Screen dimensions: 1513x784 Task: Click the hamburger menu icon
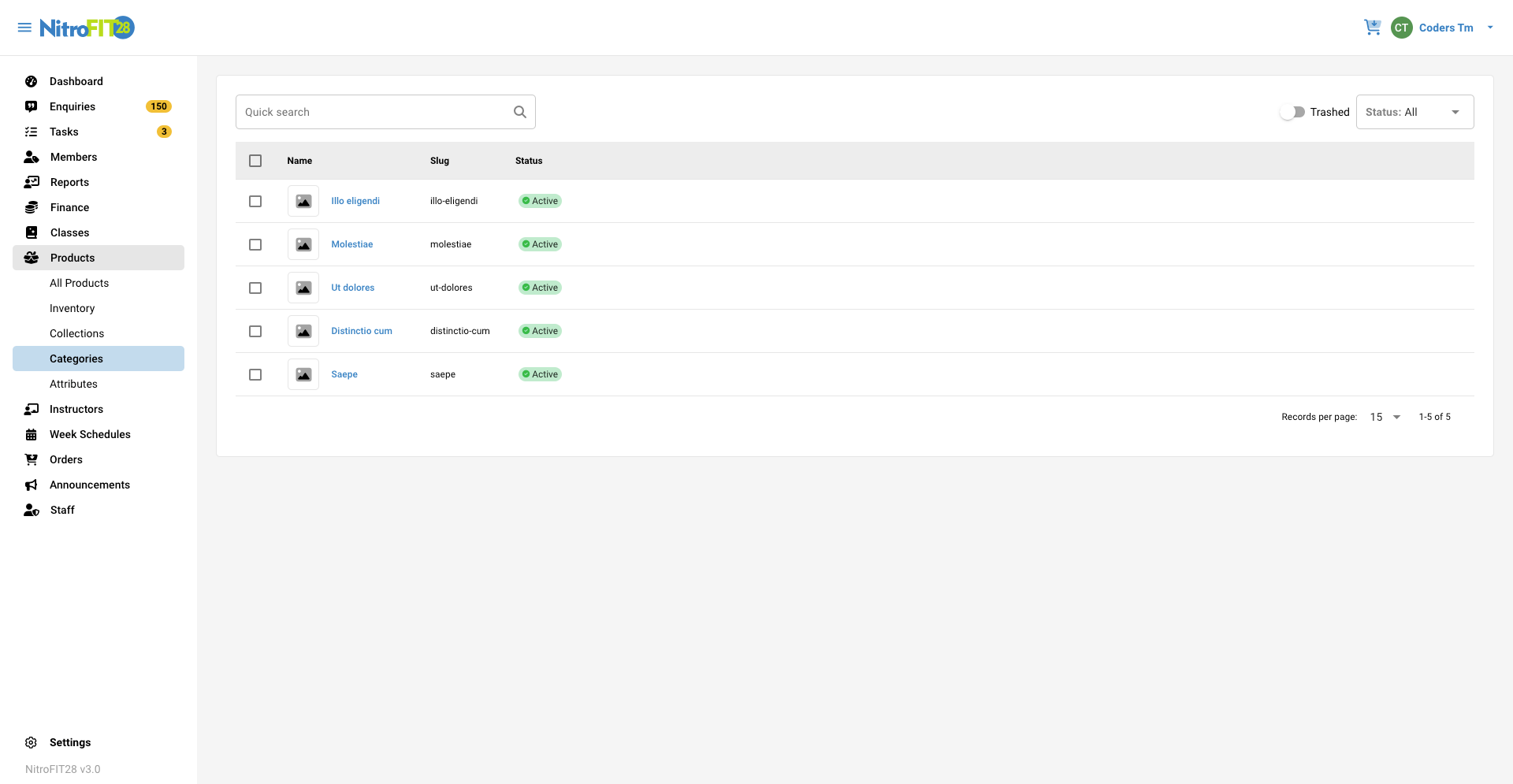click(x=24, y=28)
